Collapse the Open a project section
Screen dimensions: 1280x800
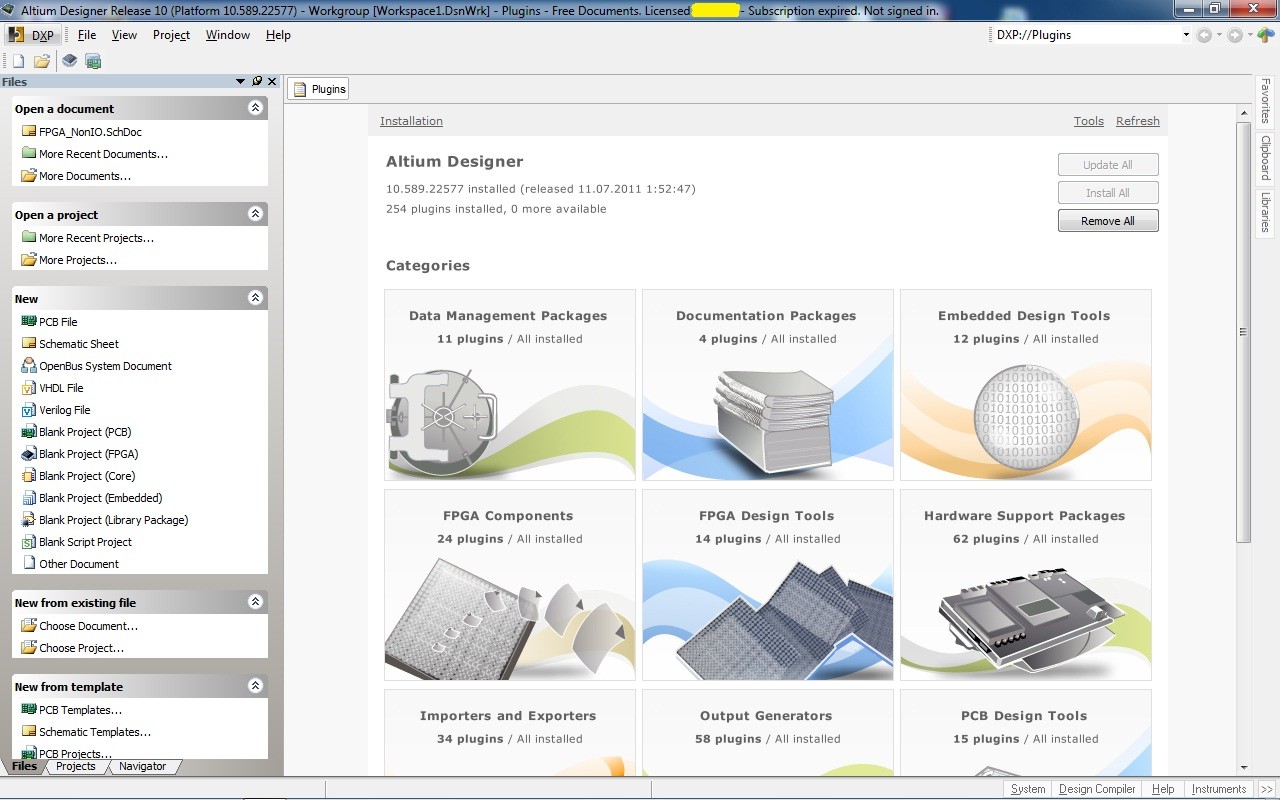(255, 214)
